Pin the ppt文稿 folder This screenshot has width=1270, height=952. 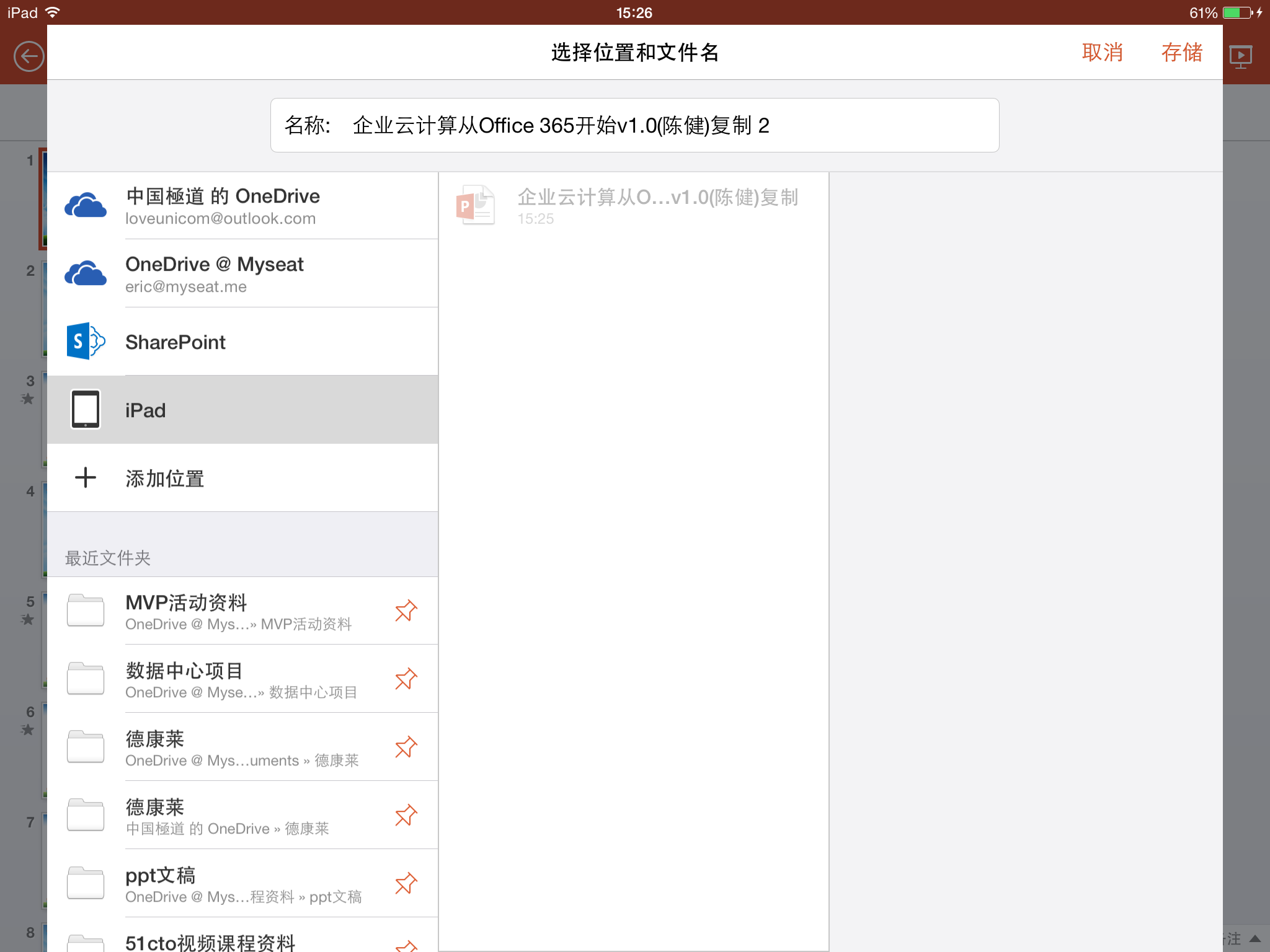click(x=406, y=883)
